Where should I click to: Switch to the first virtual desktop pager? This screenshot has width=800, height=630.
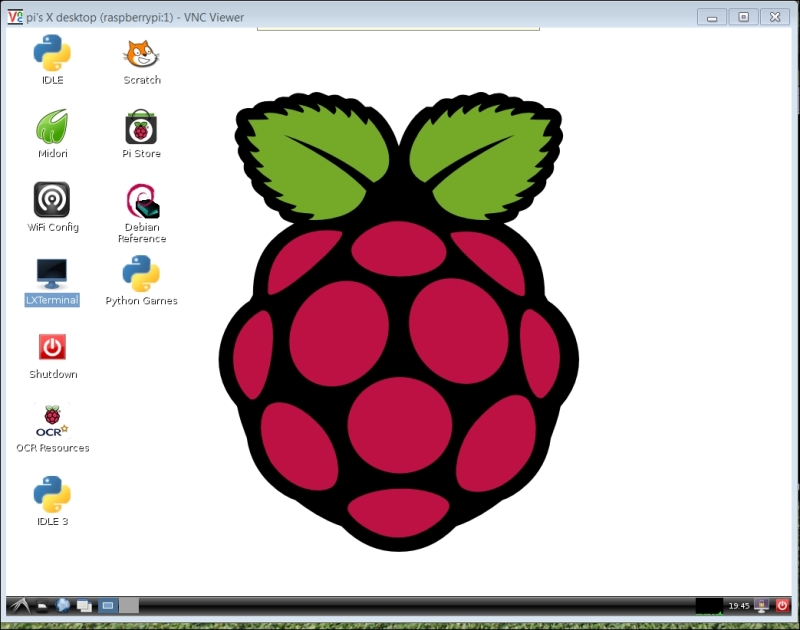(x=108, y=606)
